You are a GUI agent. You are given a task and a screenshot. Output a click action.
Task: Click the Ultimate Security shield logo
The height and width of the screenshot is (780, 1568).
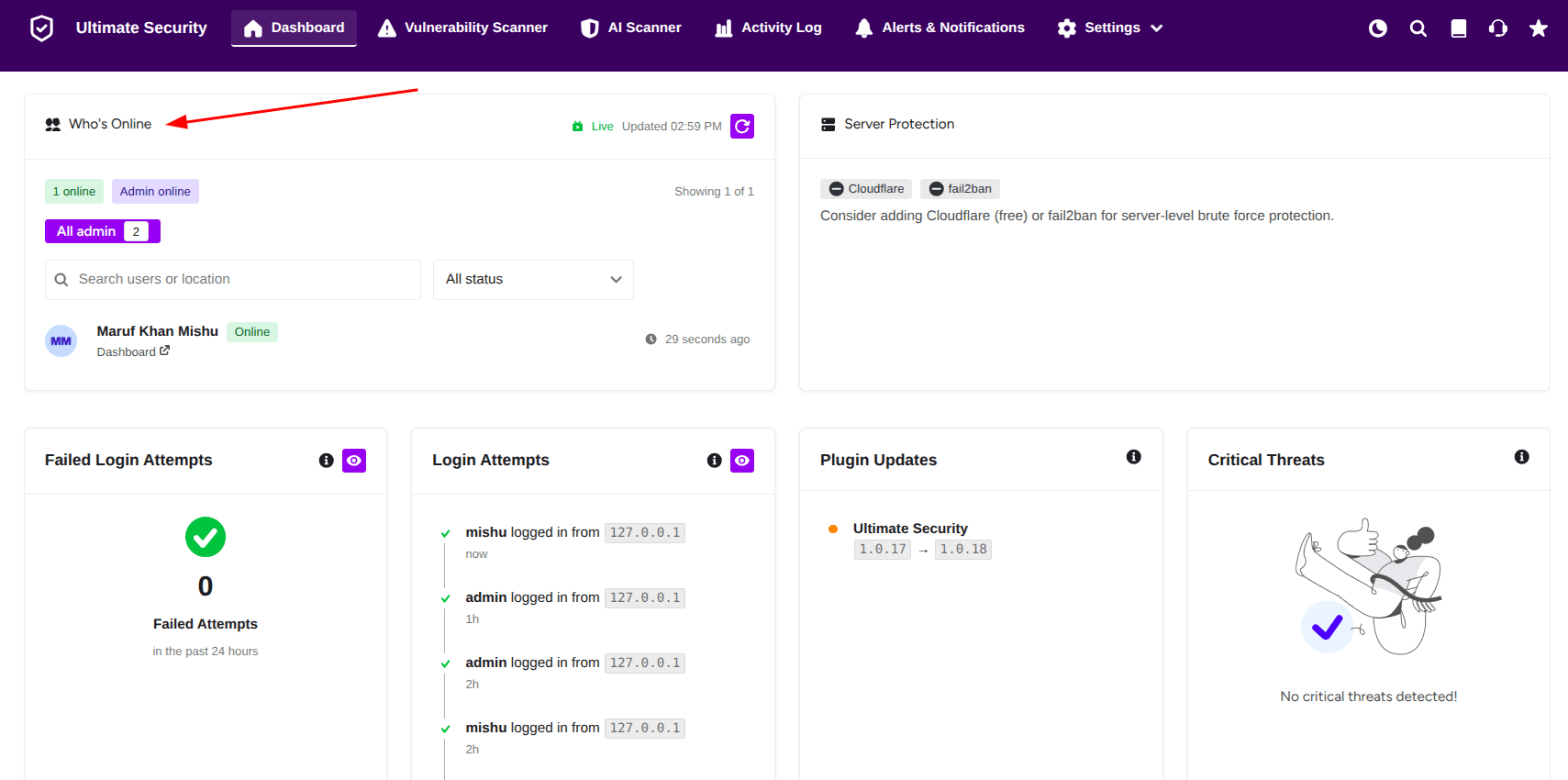tap(41, 28)
